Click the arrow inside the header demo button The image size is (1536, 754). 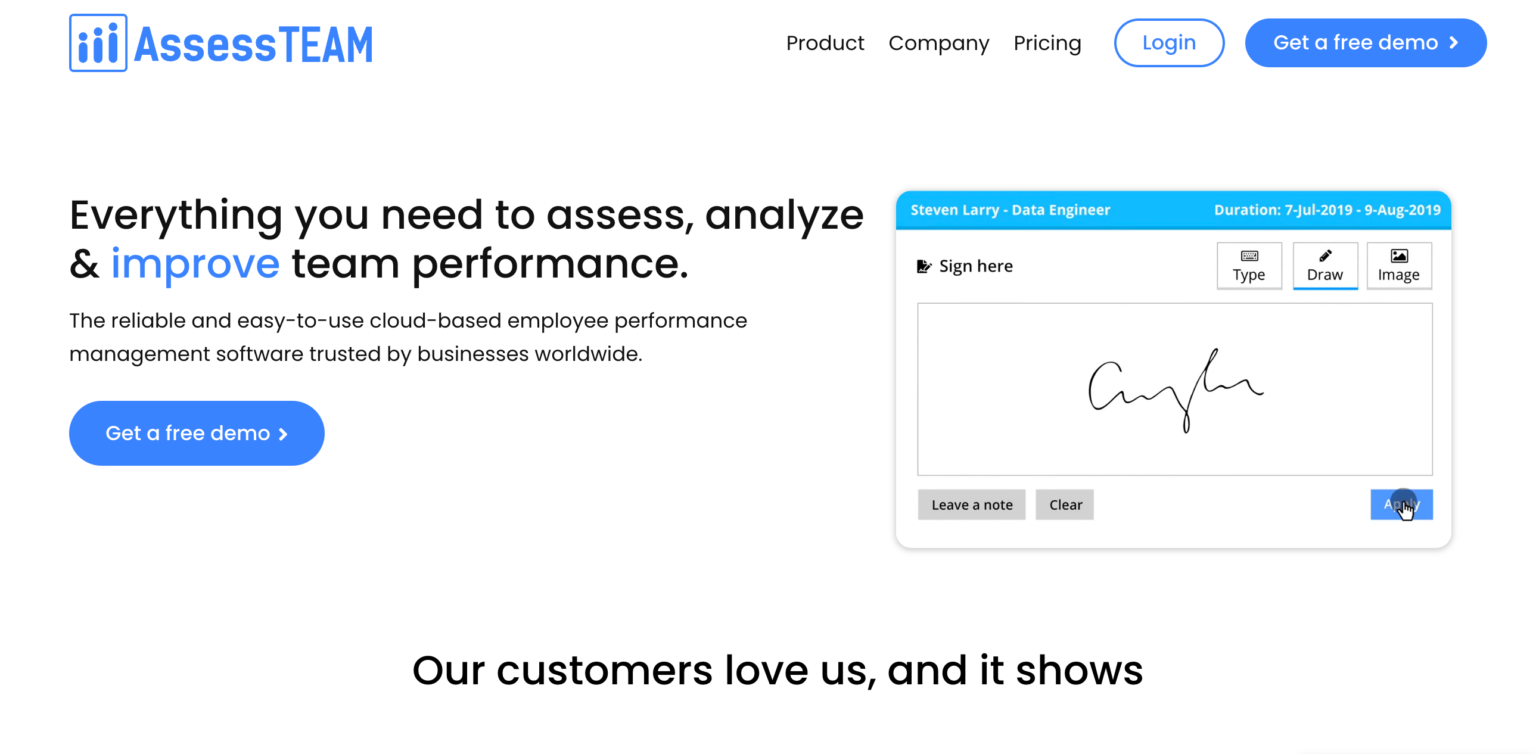(1452, 43)
